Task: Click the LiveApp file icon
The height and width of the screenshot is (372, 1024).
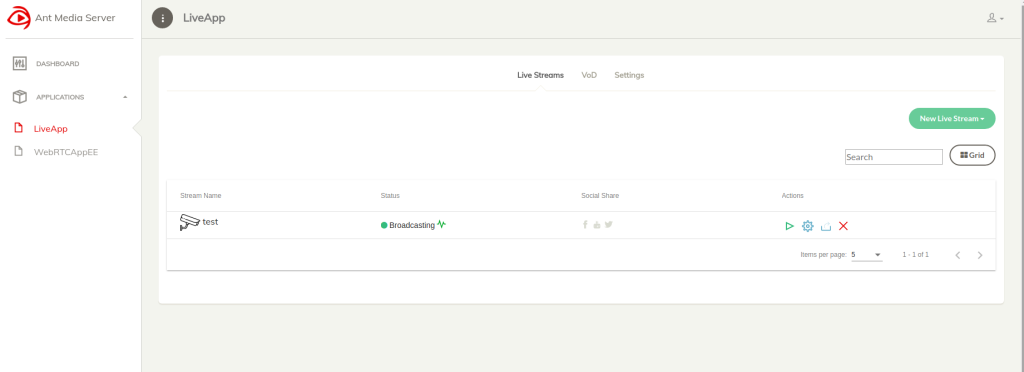Action: (18, 128)
